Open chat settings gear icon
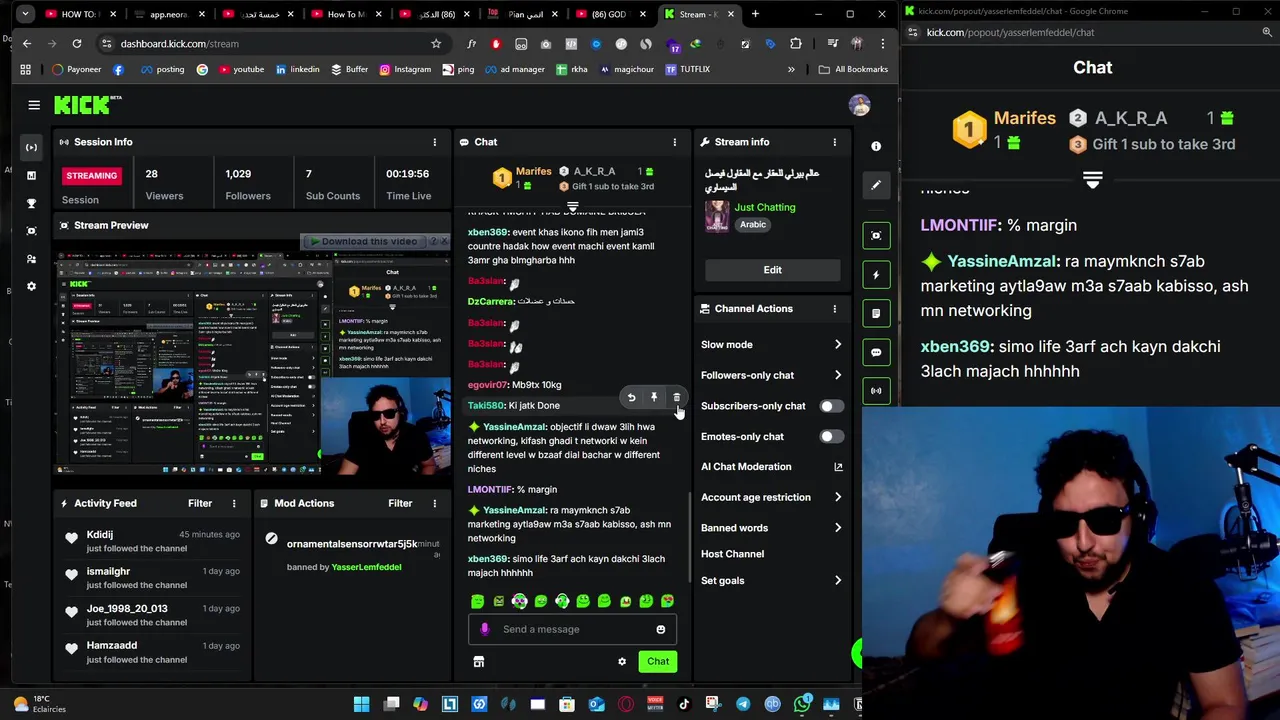 click(622, 661)
